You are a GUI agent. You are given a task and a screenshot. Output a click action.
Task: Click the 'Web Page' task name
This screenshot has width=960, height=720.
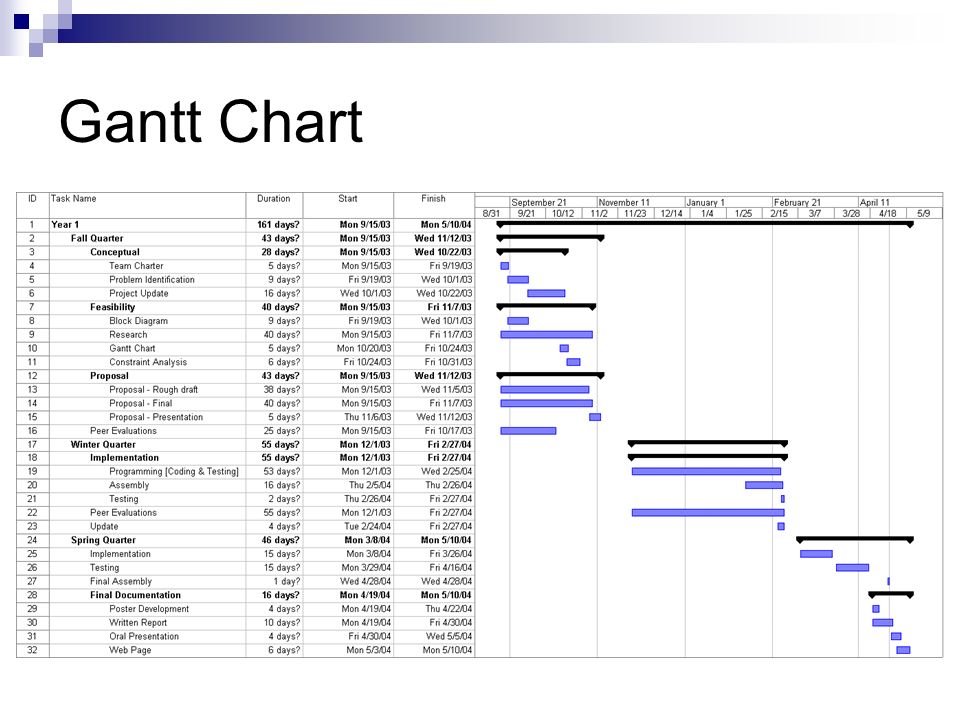130,650
